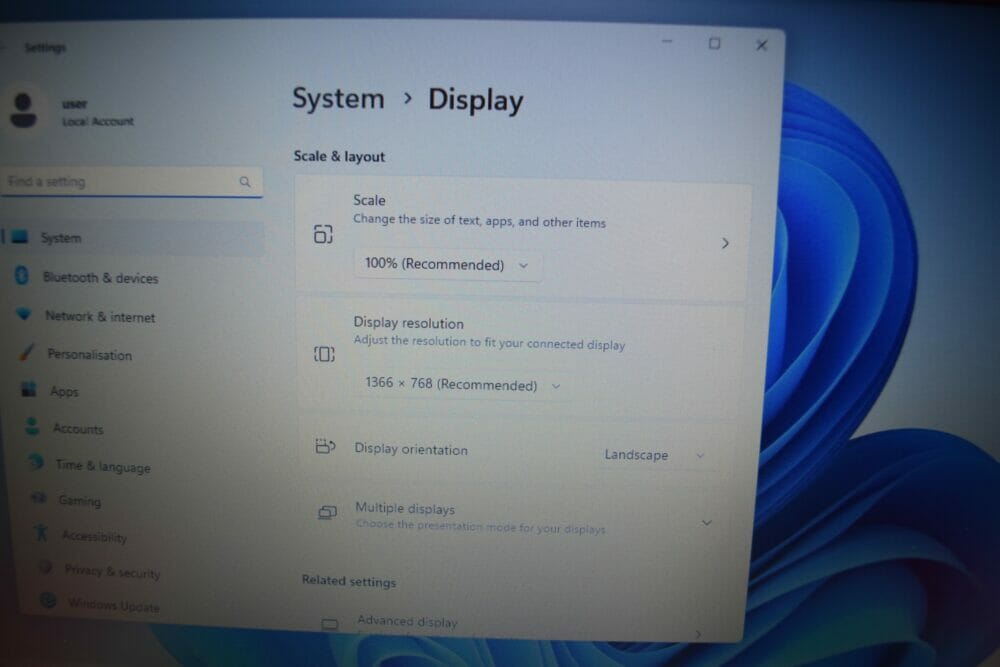The height and width of the screenshot is (667, 1000).
Task: Click the Related settings heading text
Action: tap(349, 581)
